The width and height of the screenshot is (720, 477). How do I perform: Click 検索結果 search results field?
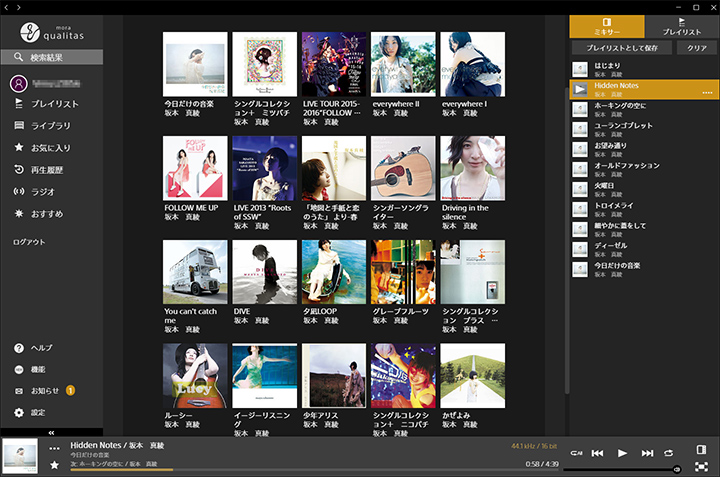pyautogui.click(x=52, y=57)
